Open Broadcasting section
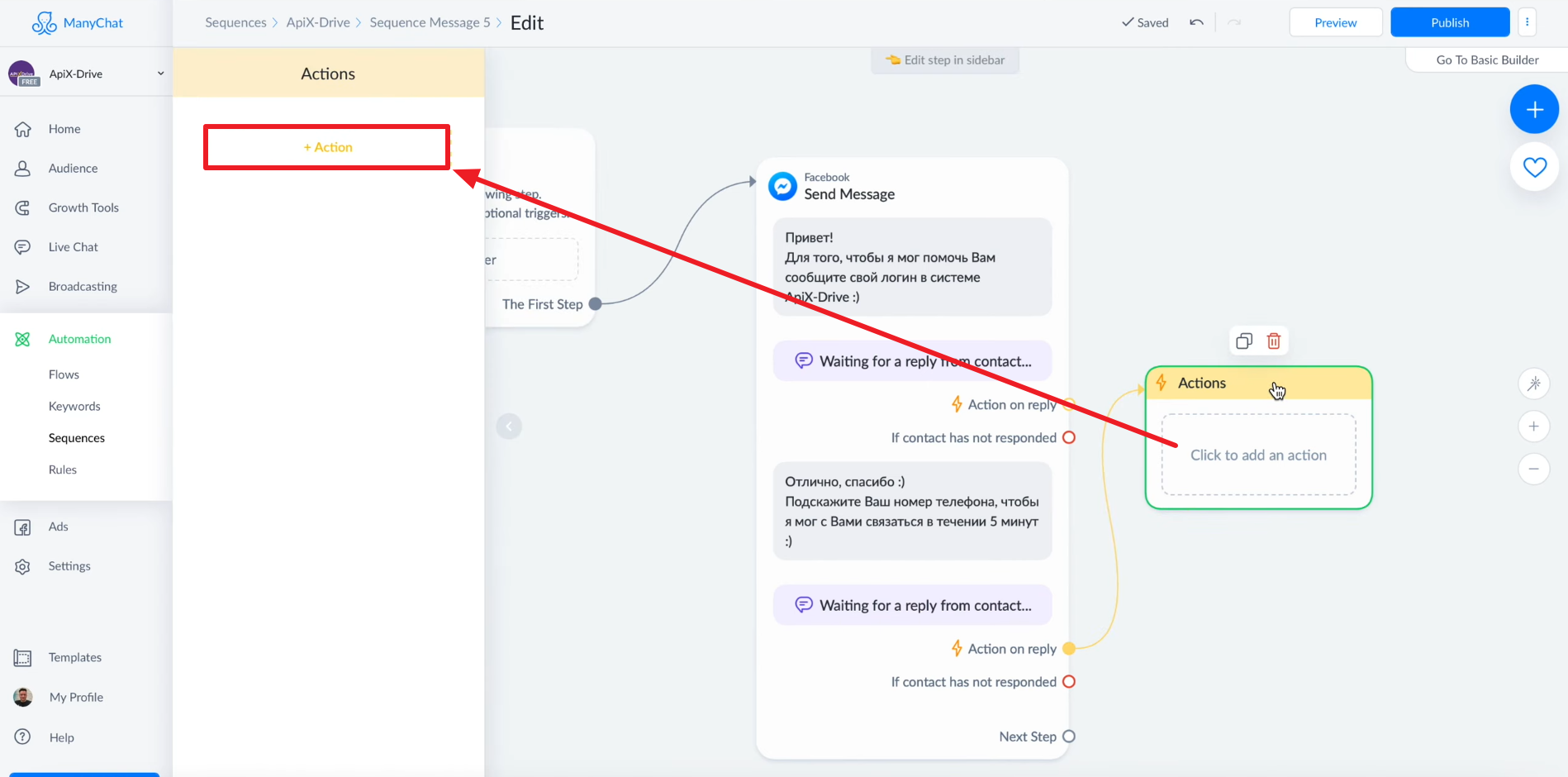The image size is (1568, 777). pos(83,286)
